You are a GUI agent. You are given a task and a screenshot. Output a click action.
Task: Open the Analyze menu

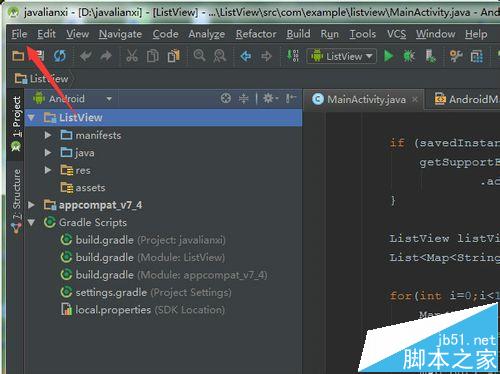coord(207,34)
